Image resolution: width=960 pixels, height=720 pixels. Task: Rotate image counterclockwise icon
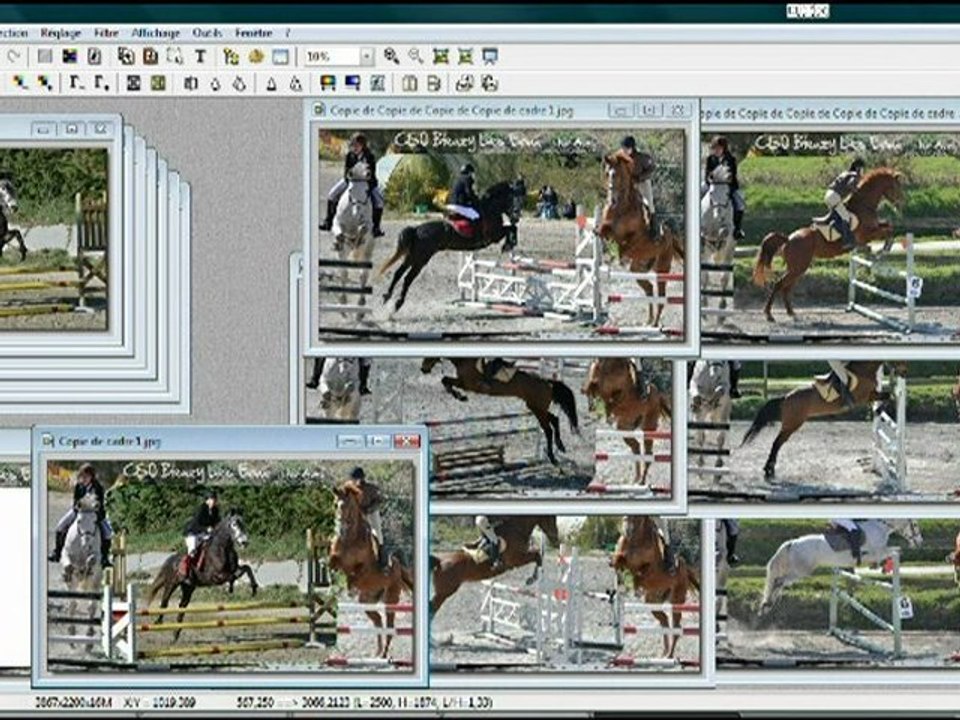pyautogui.click(x=465, y=83)
